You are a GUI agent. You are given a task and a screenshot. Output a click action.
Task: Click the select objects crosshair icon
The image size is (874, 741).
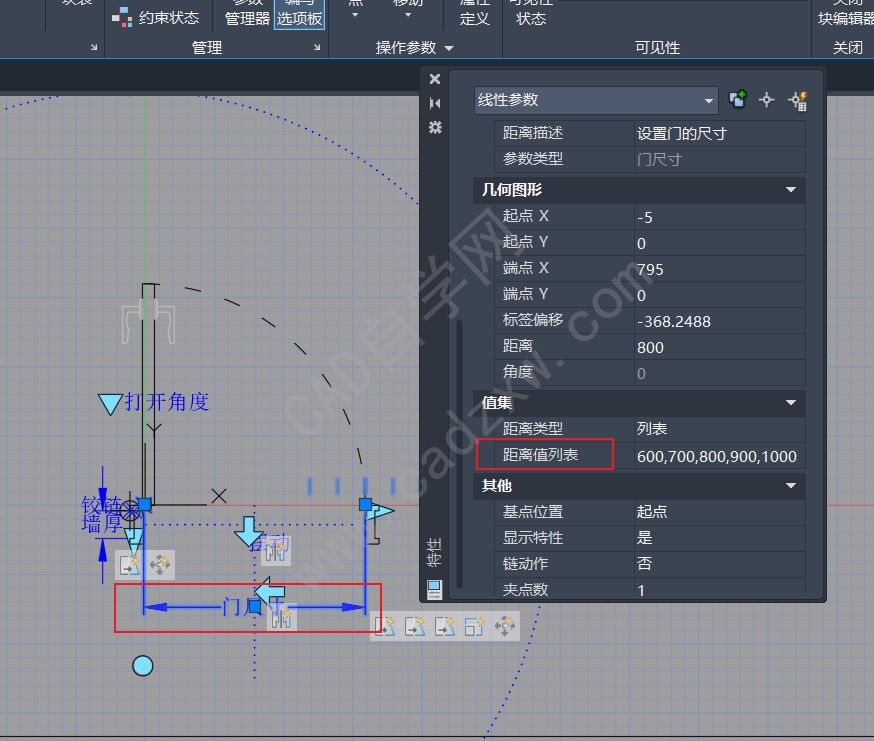(766, 100)
